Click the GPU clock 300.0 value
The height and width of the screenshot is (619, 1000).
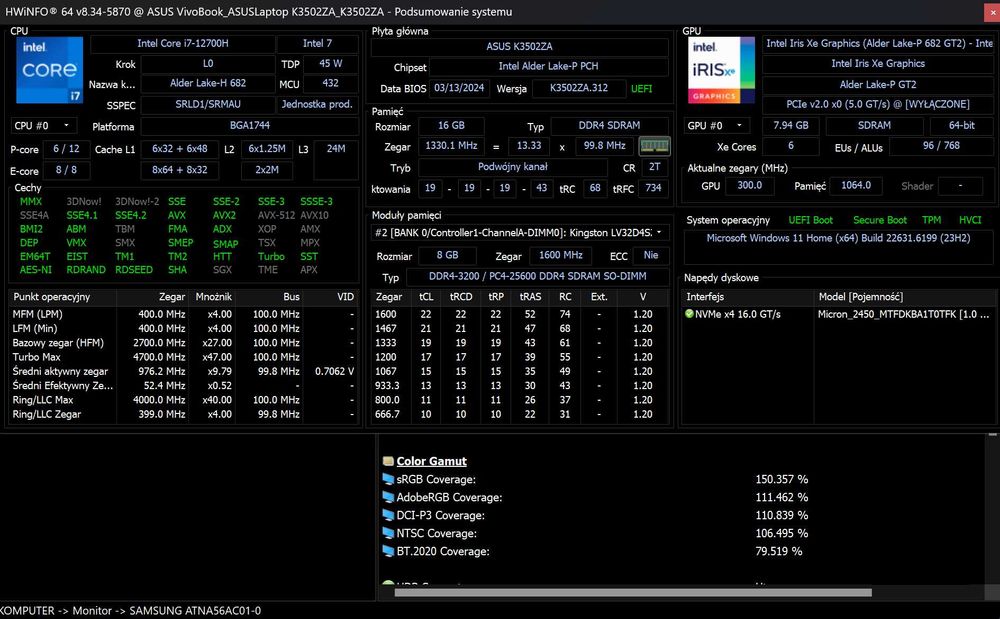749,186
